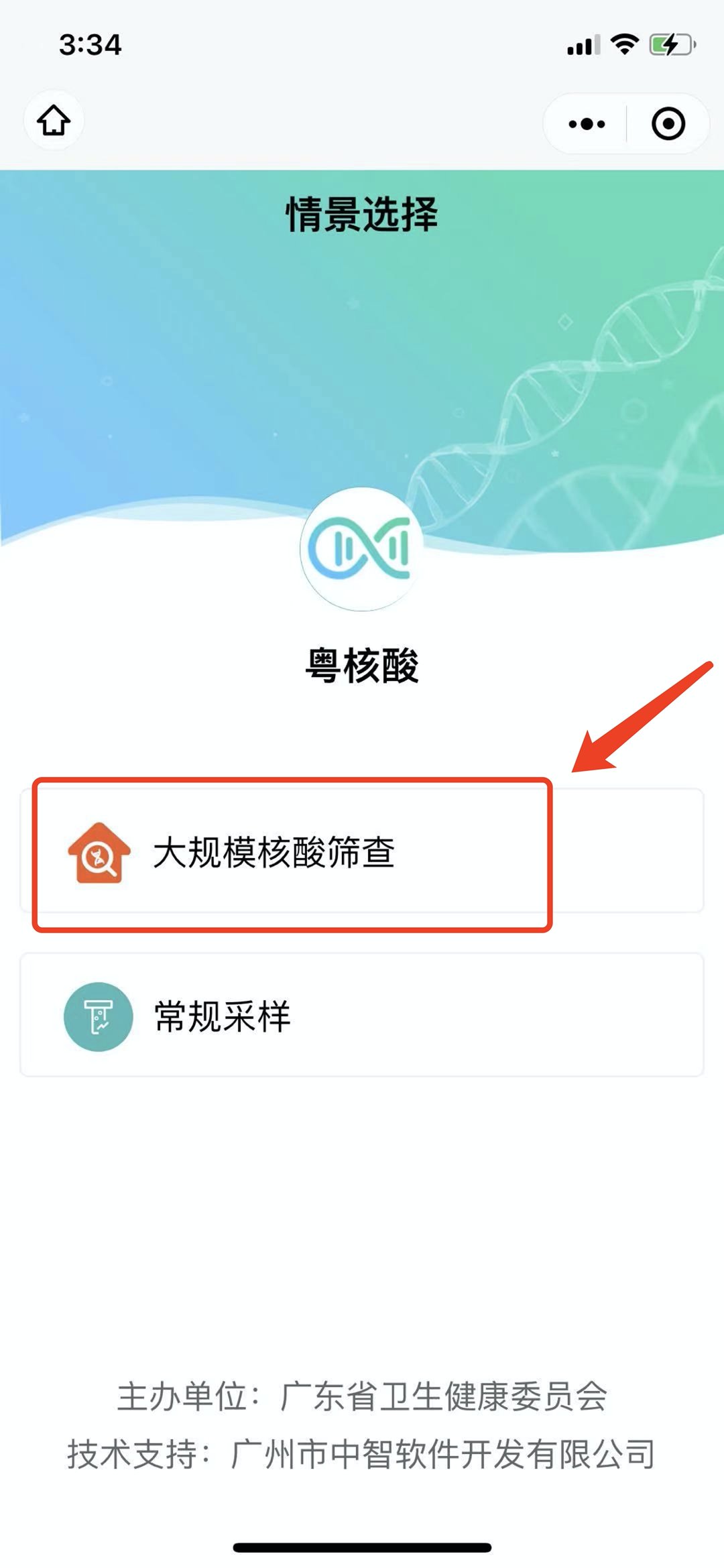Image resolution: width=724 pixels, height=1568 pixels.
Task: Tap the 情景选择 page title
Action: point(362,215)
